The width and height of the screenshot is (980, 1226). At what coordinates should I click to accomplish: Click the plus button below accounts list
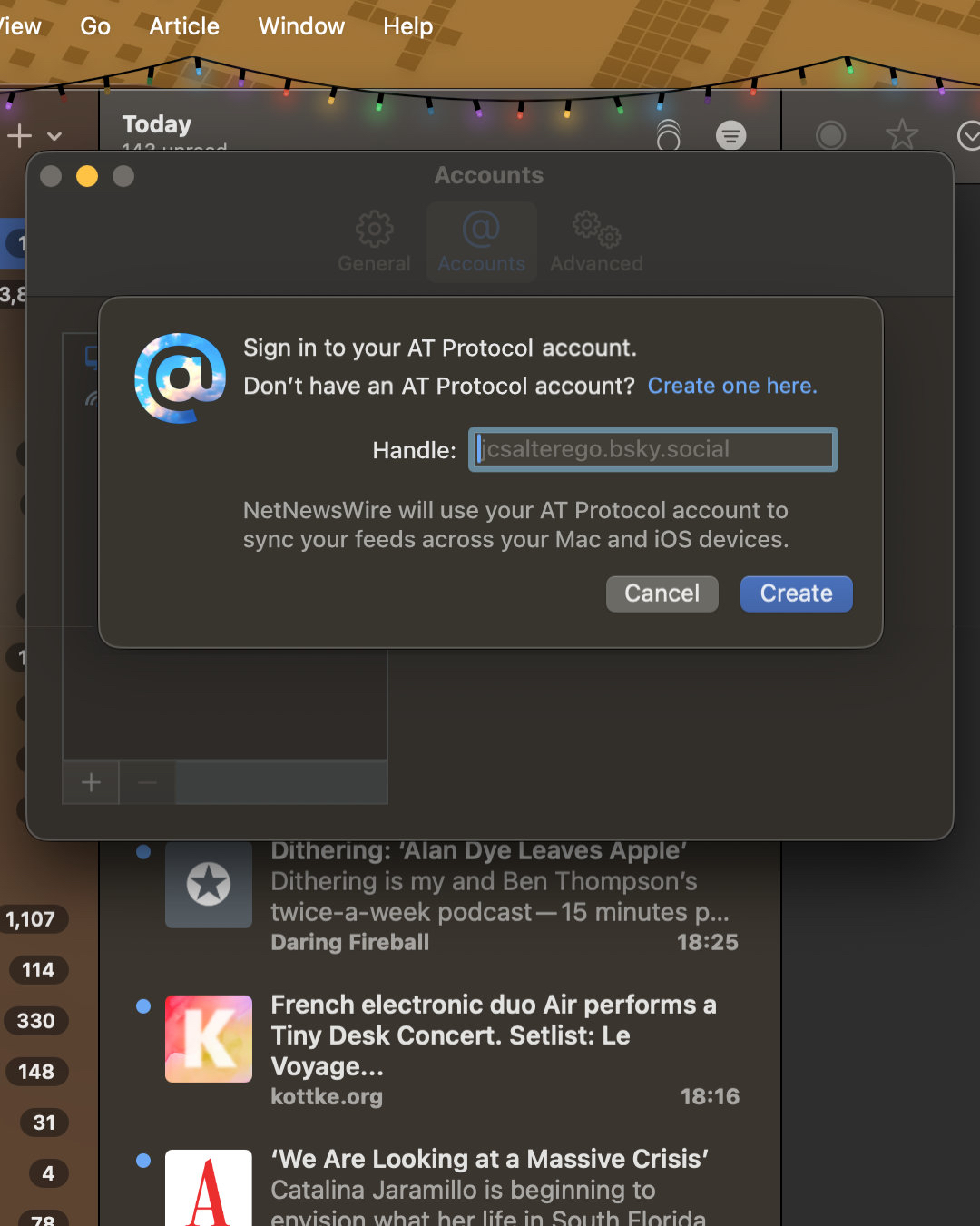[x=91, y=782]
